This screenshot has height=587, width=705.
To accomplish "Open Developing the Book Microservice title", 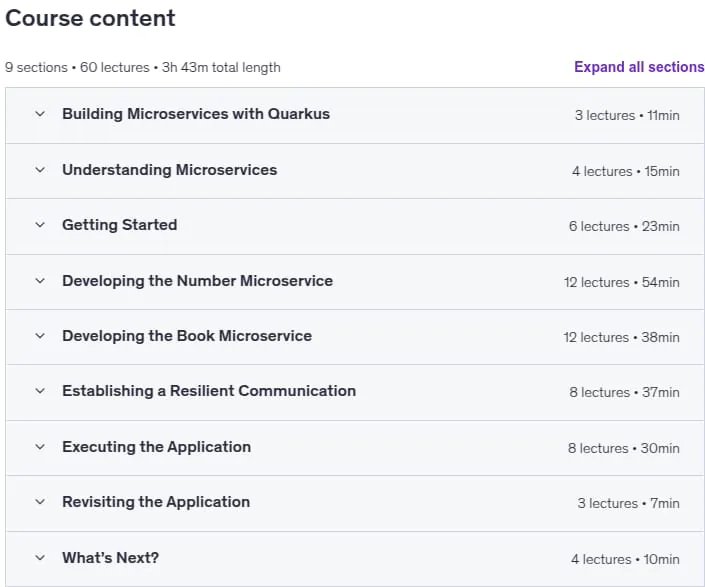I will pos(187,336).
